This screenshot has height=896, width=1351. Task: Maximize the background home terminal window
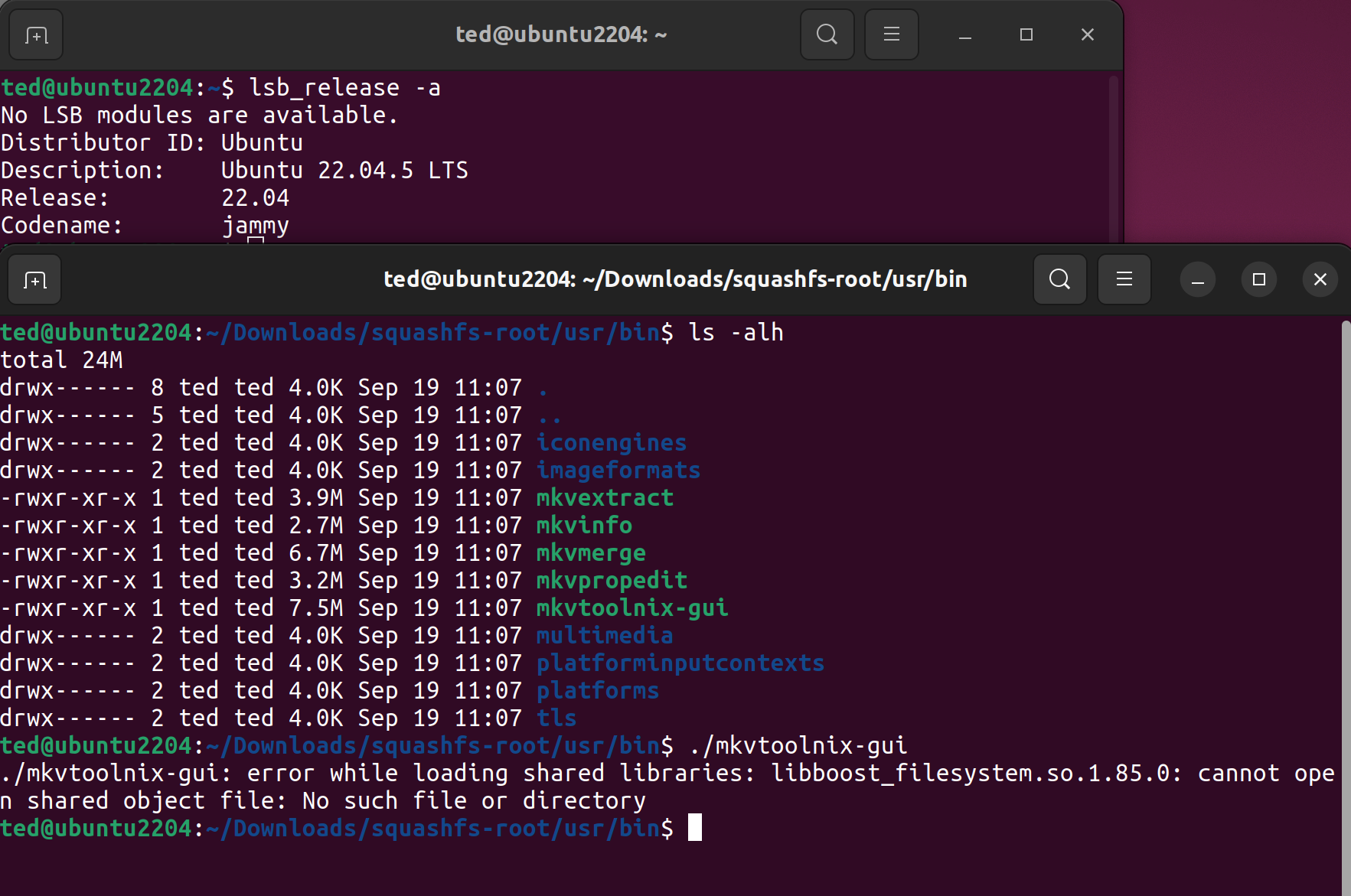tap(1026, 35)
